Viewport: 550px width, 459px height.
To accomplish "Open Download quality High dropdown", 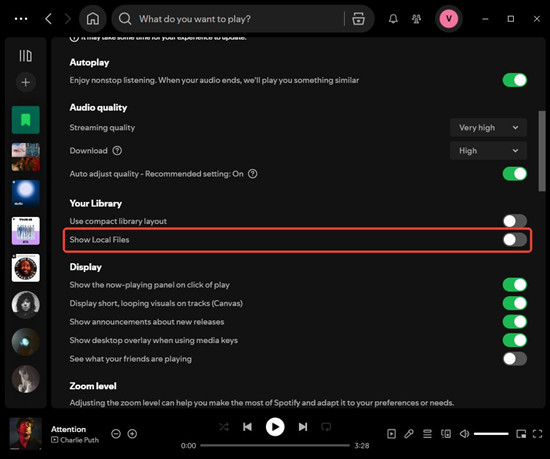I will coord(488,151).
